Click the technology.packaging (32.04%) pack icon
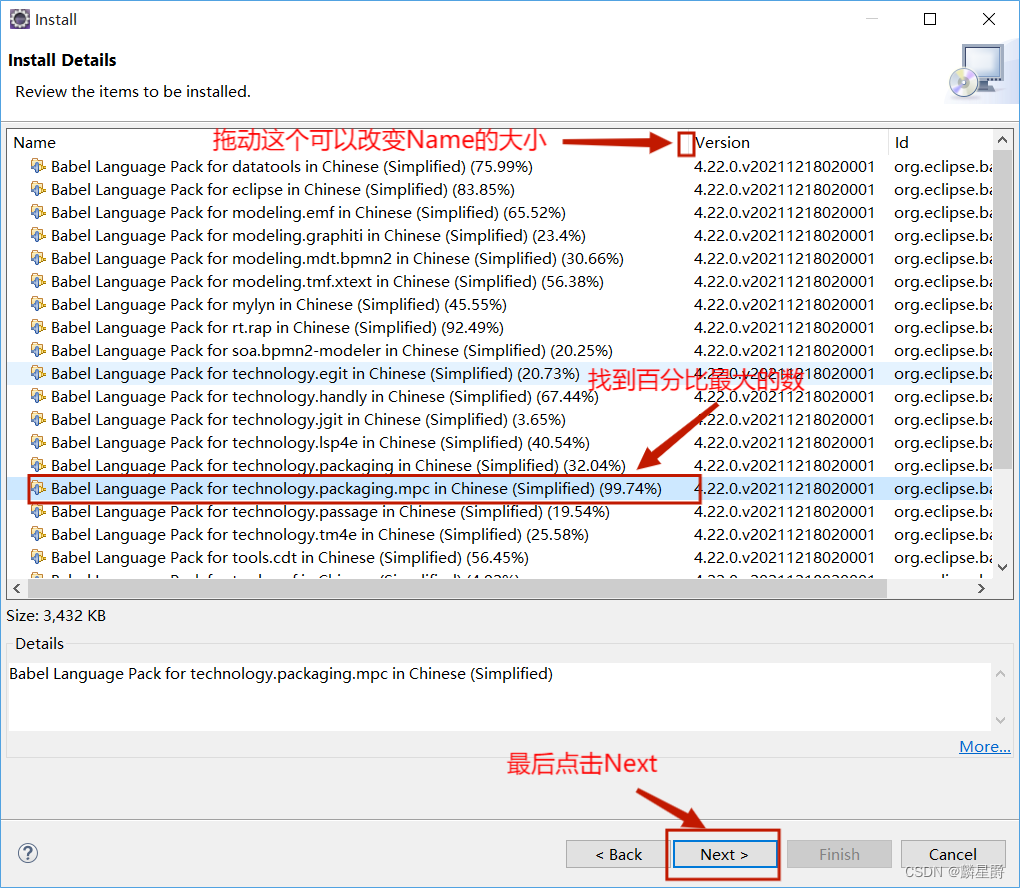1020x888 pixels. click(38, 465)
